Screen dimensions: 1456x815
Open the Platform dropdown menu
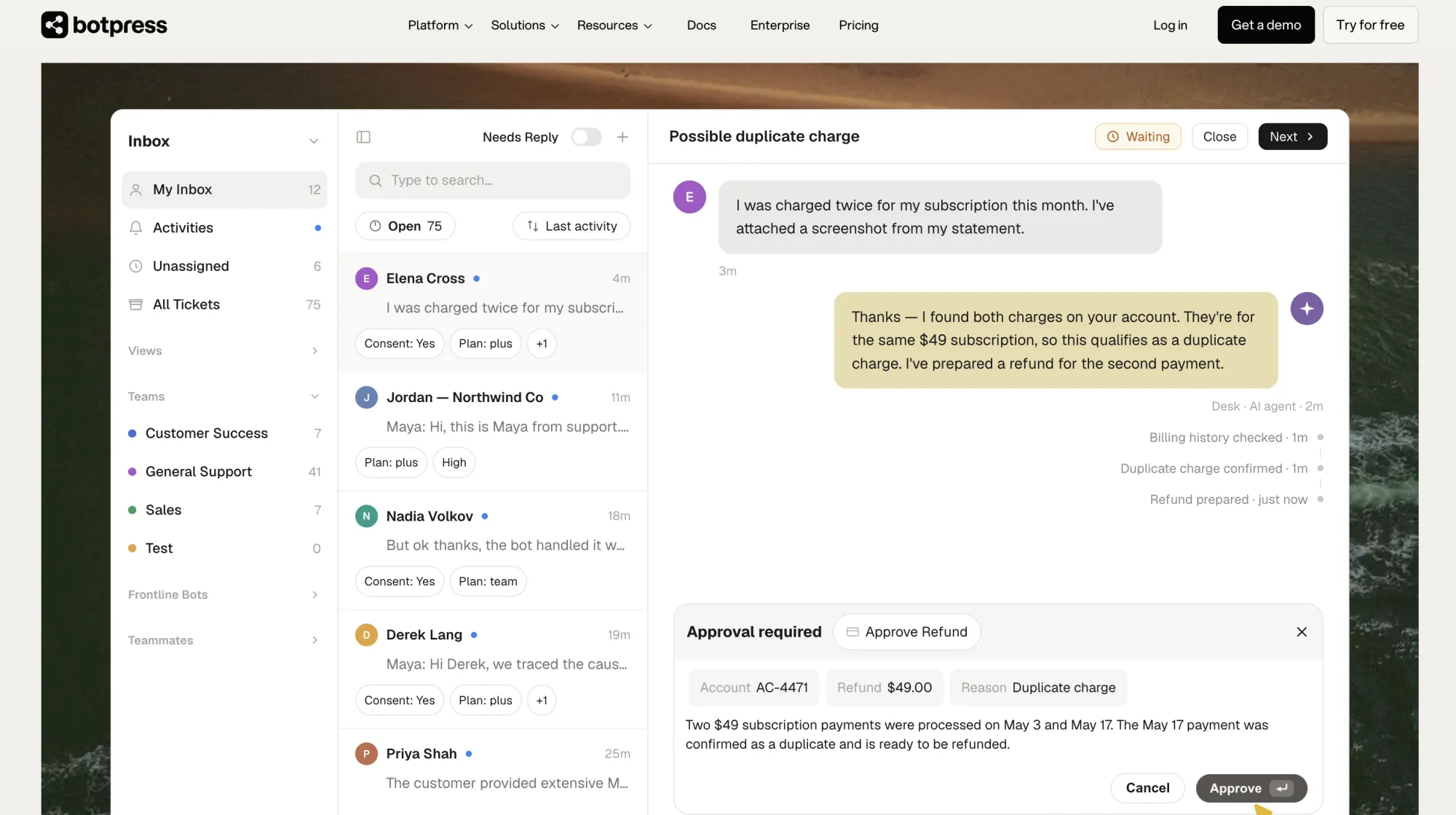[440, 25]
